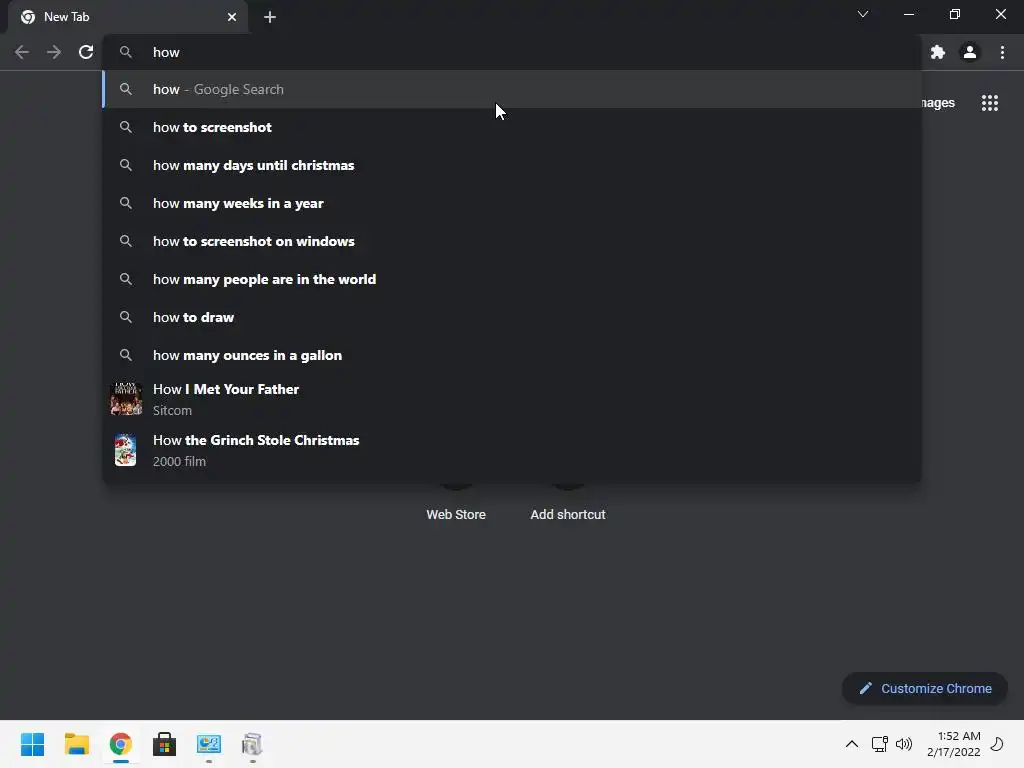The width and height of the screenshot is (1024, 768).
Task: Choose 'how many days until christmas' suggestion
Action: point(512,165)
